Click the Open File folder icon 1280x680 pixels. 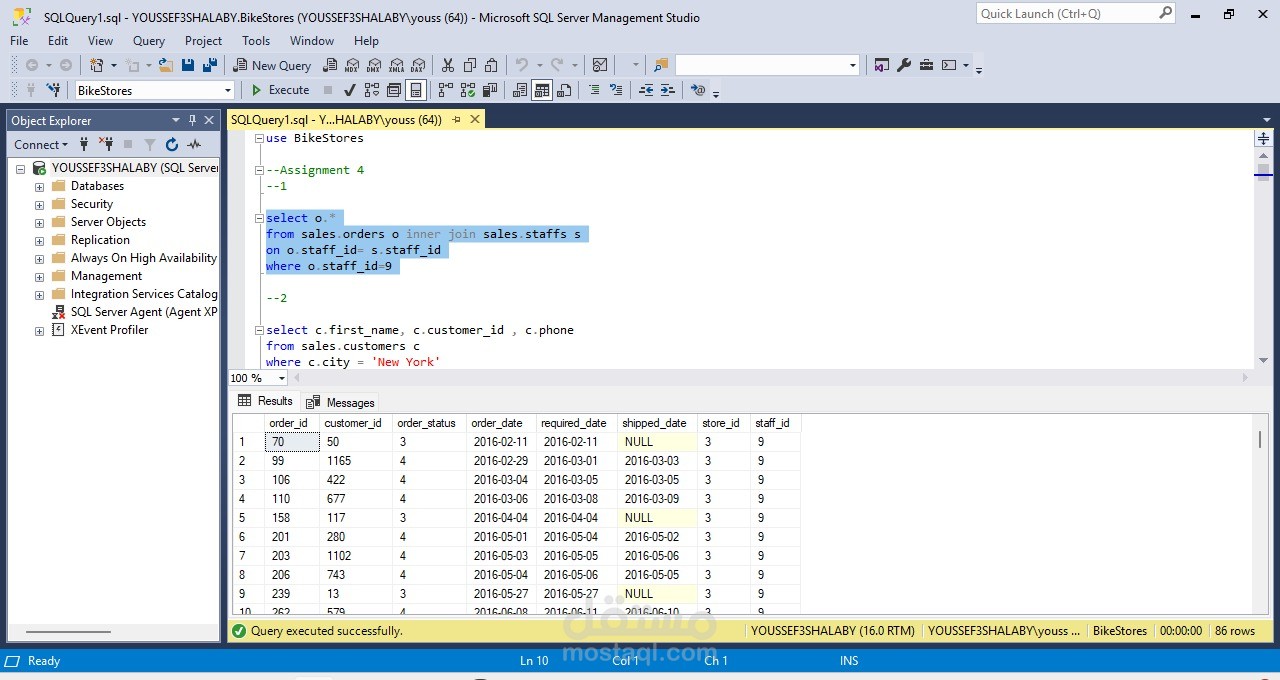(x=166, y=65)
